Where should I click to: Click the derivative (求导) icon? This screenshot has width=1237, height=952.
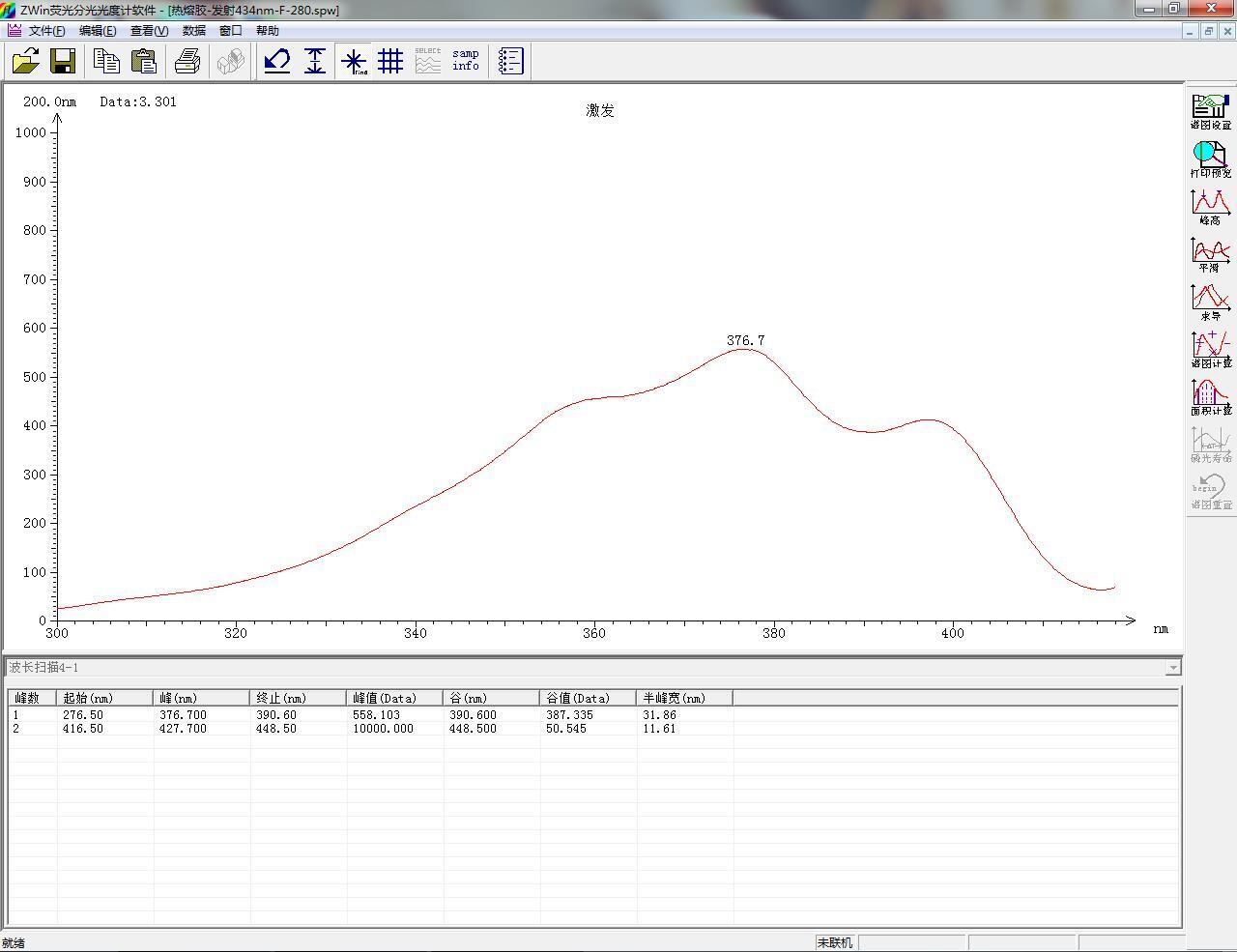click(1211, 302)
